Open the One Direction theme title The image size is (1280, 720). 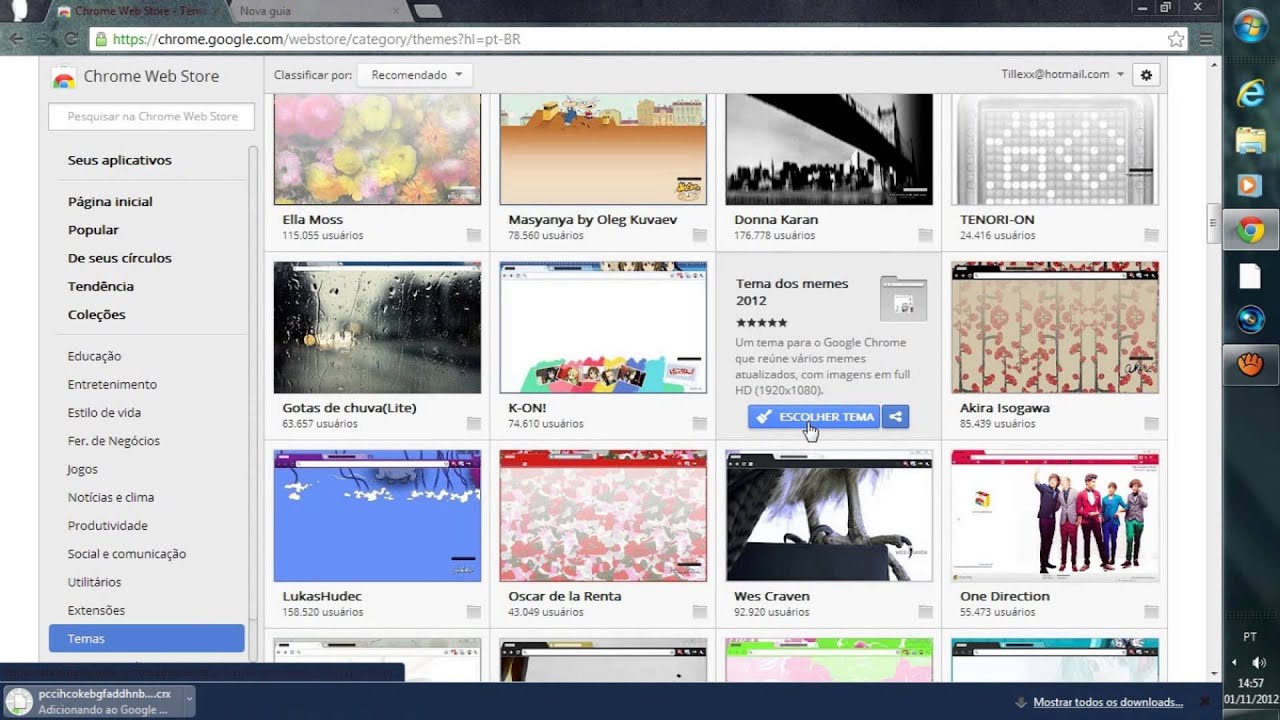1005,596
